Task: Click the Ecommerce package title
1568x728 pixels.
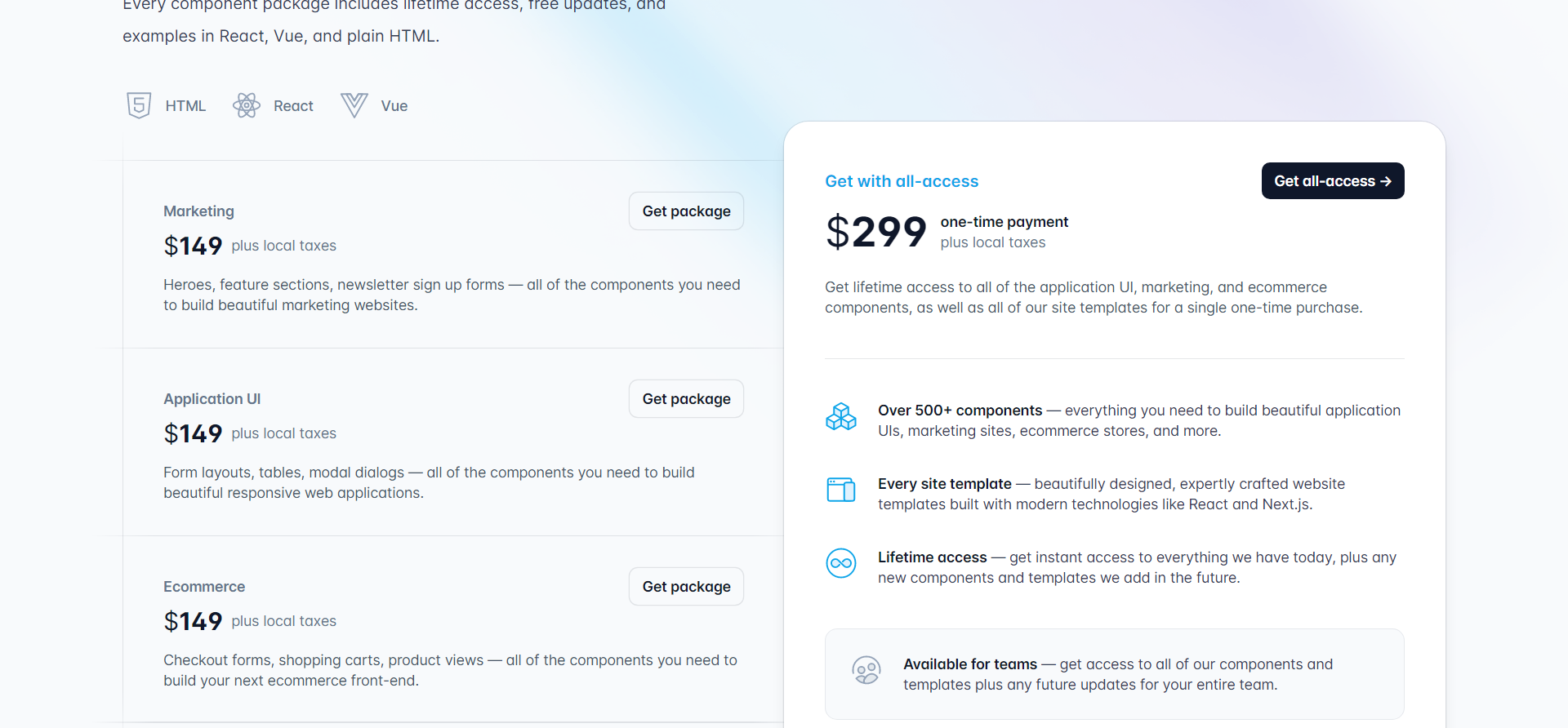Action: (x=204, y=587)
